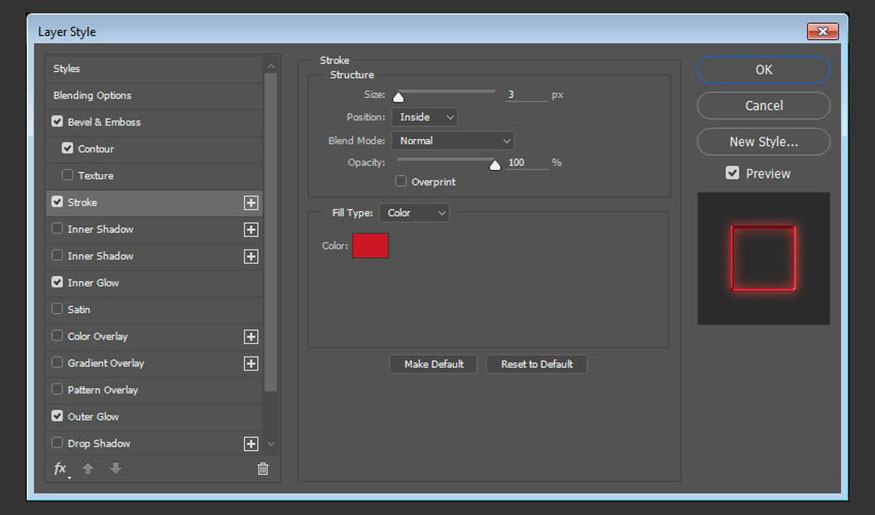Image resolution: width=875 pixels, height=515 pixels.
Task: Select the Bevel & Emboss row label
Action: [x=104, y=122]
